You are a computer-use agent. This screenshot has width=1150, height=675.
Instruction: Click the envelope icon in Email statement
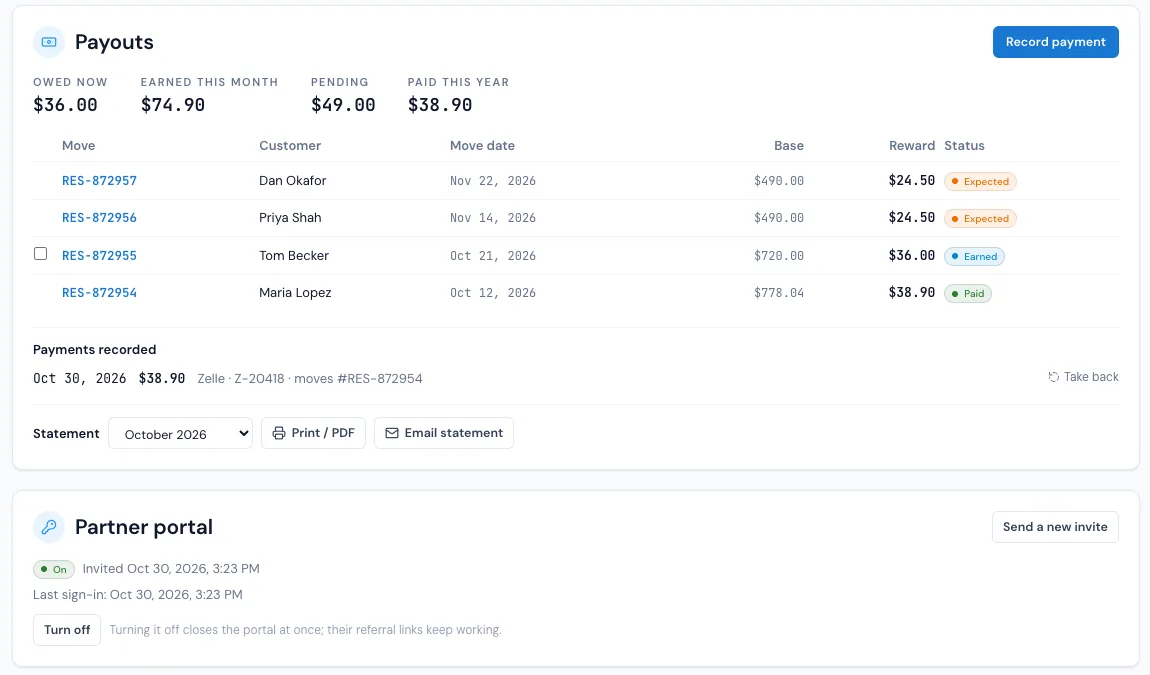pyautogui.click(x=392, y=433)
